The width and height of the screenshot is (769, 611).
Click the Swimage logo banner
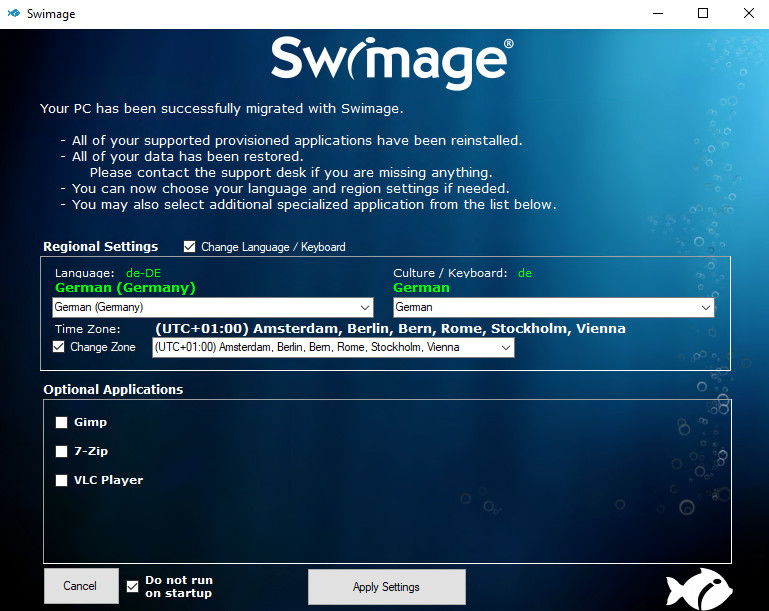click(x=392, y=62)
